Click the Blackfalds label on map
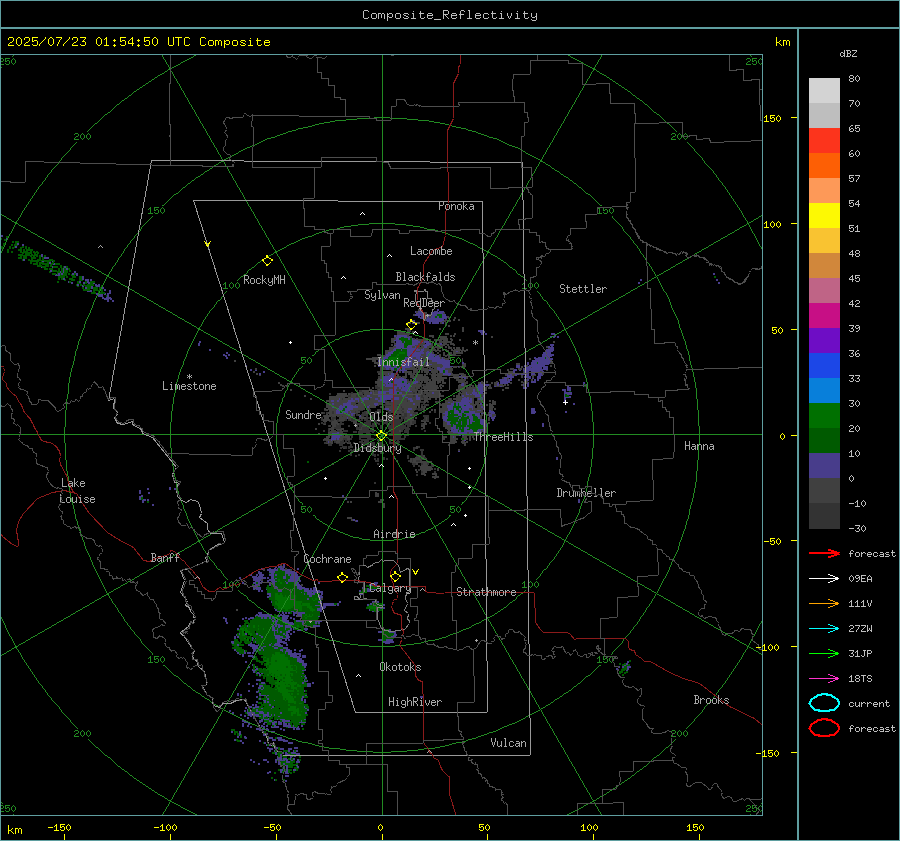The height and width of the screenshot is (841, 900). point(425,277)
